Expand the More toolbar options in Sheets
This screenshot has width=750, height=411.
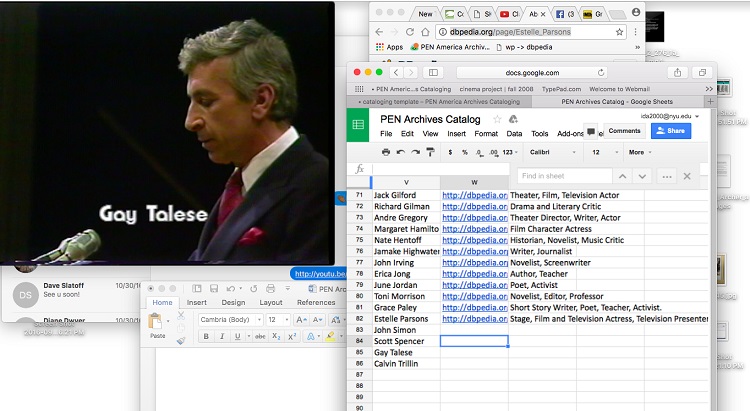click(x=639, y=152)
